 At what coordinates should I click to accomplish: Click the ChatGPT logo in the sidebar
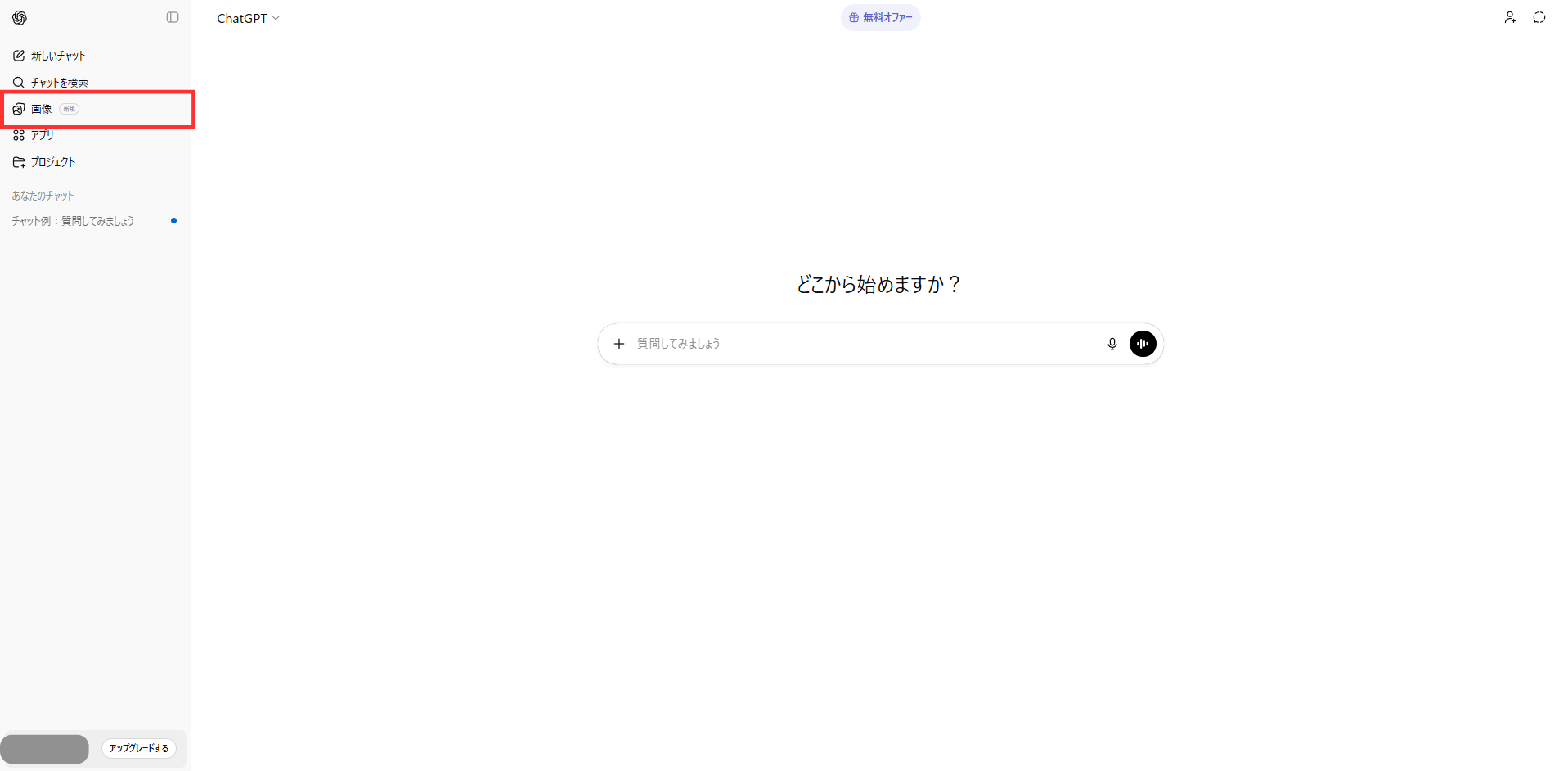[20, 18]
